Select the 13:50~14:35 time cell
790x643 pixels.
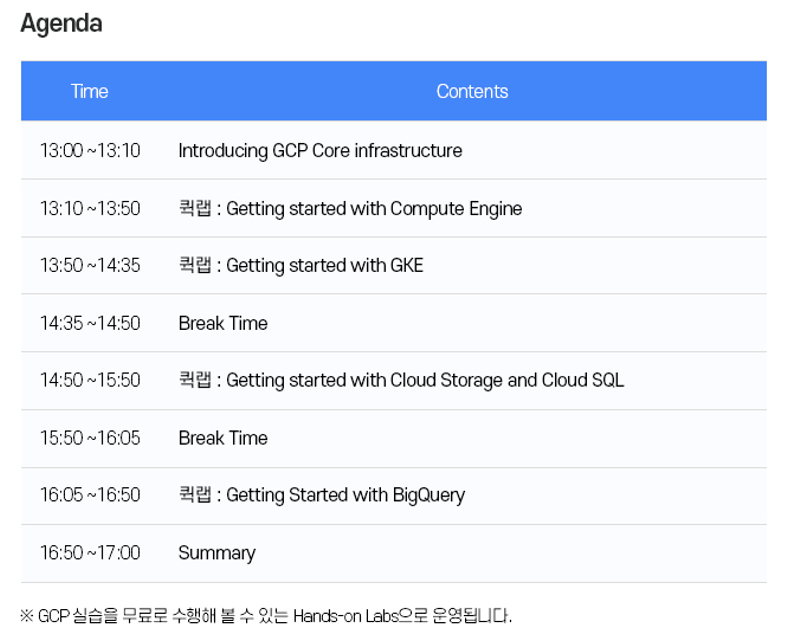[x=90, y=266]
